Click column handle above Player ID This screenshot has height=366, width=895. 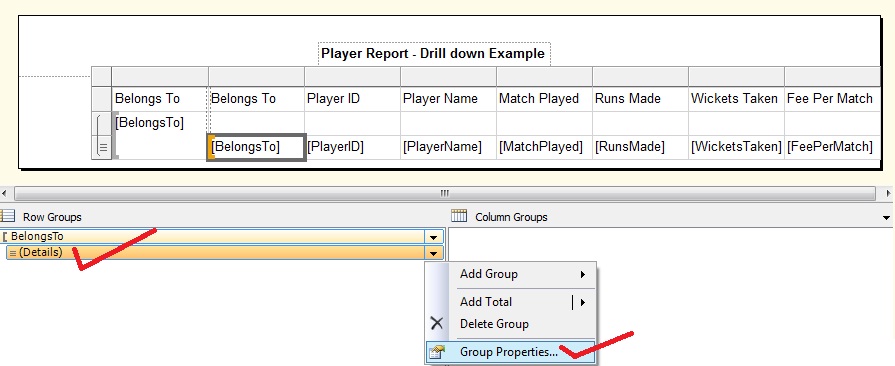click(352, 76)
